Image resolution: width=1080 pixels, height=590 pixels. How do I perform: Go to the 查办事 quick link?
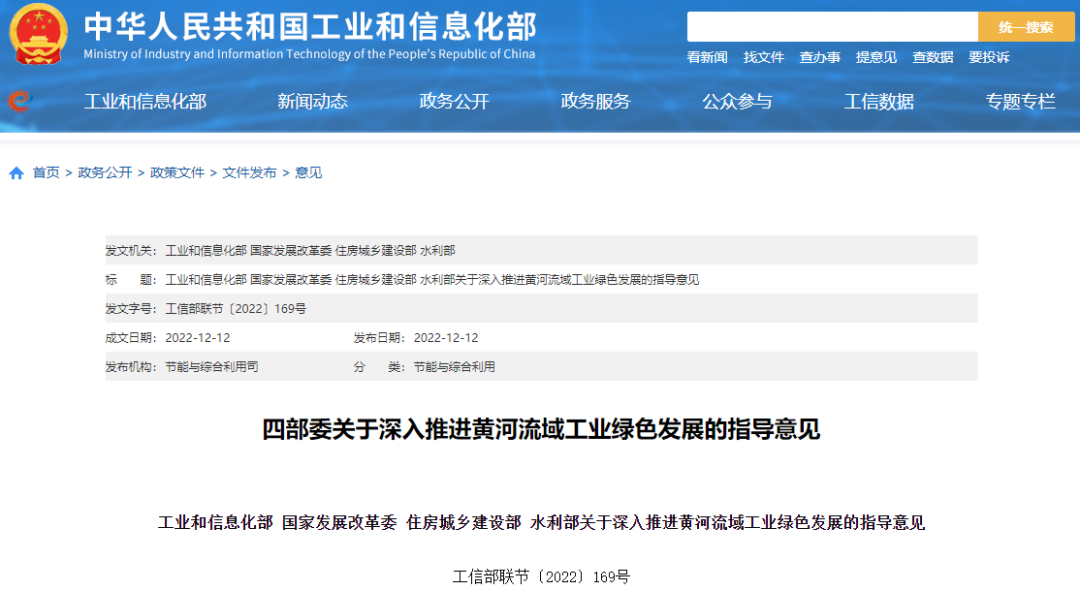click(819, 58)
